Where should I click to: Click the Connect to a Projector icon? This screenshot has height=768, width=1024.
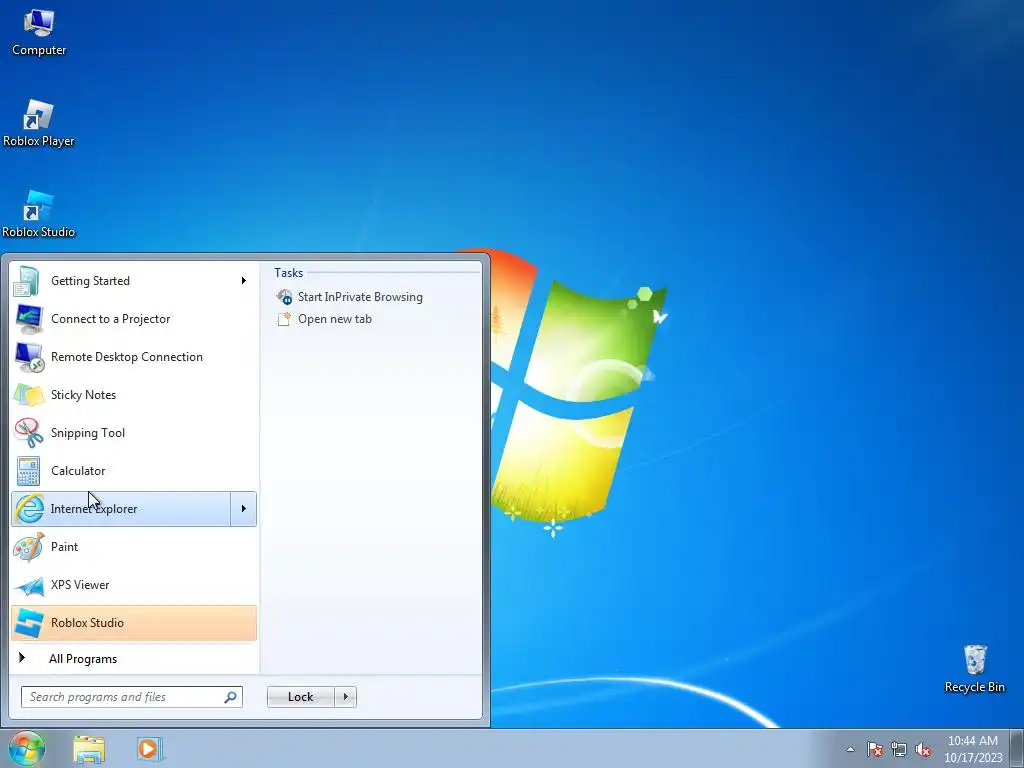[x=28, y=319]
